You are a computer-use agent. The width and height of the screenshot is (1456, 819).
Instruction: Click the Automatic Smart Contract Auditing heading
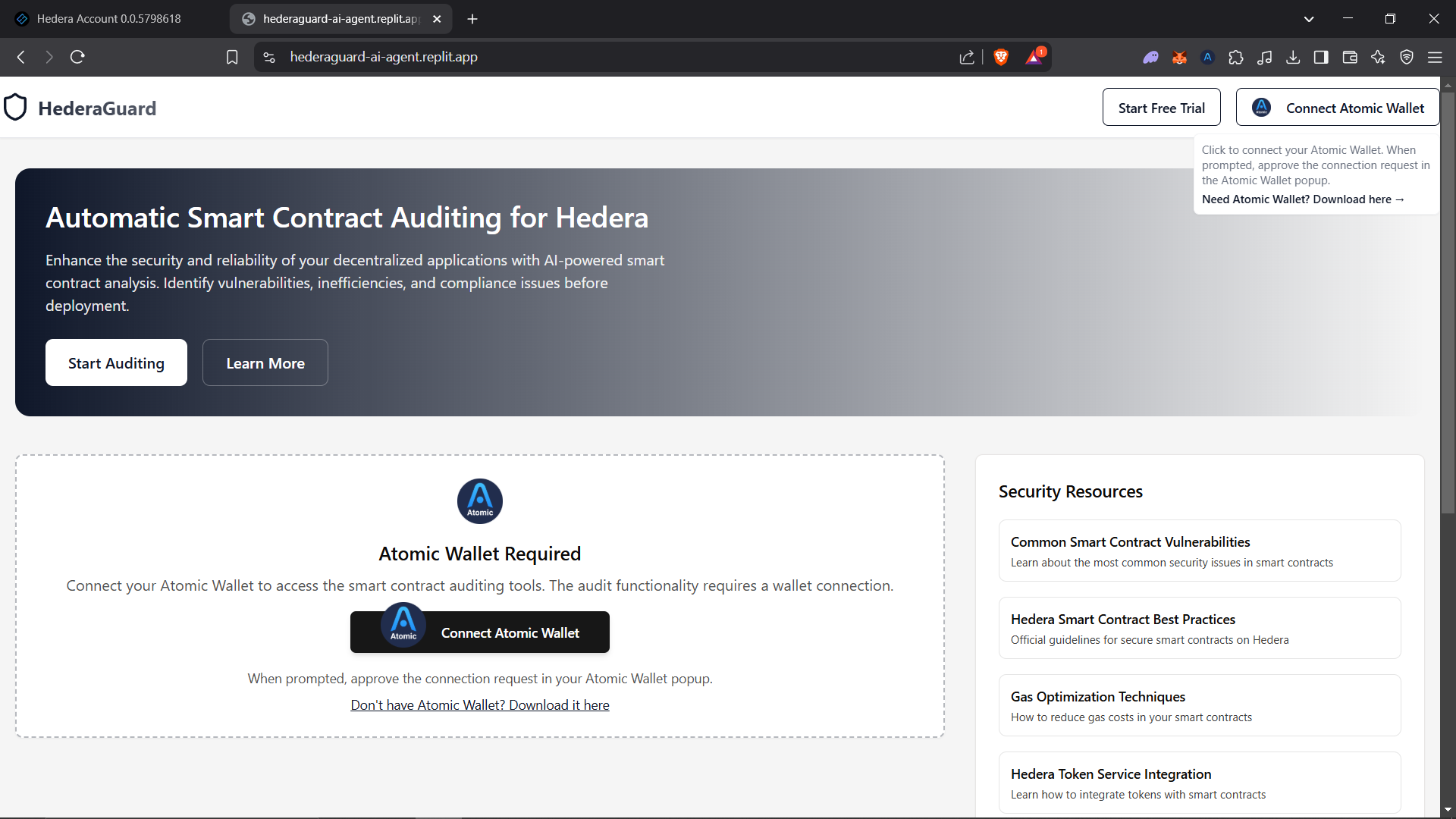tap(347, 218)
